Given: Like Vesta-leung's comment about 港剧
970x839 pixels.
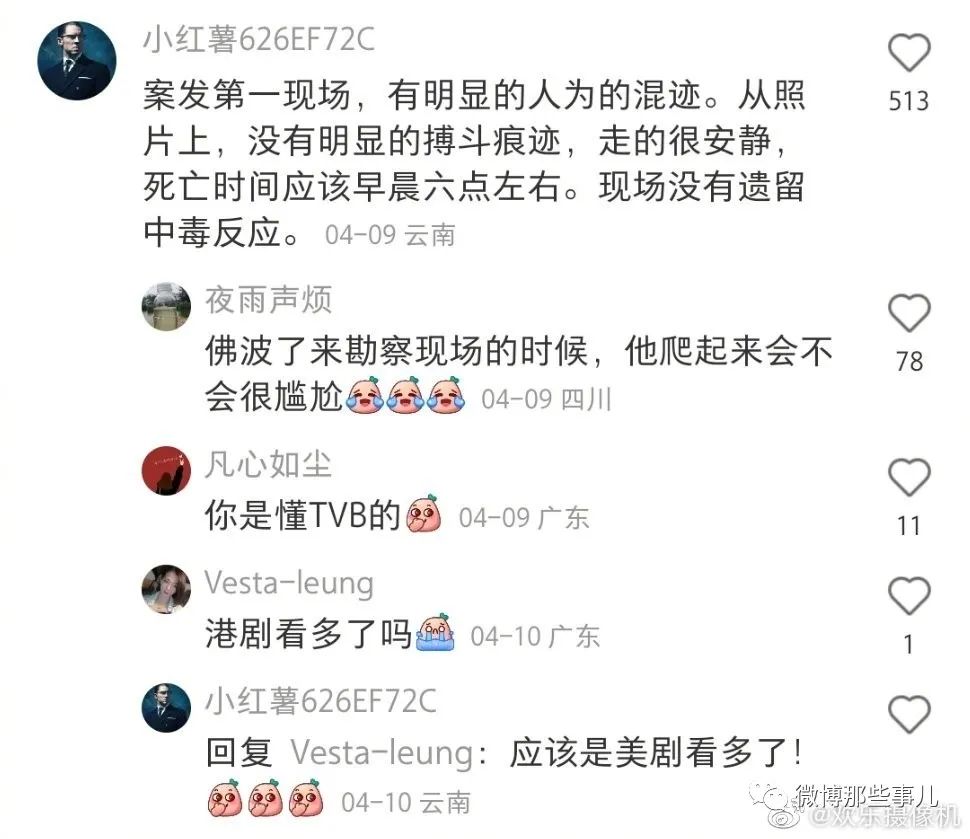Looking at the screenshot, I should point(909,596).
